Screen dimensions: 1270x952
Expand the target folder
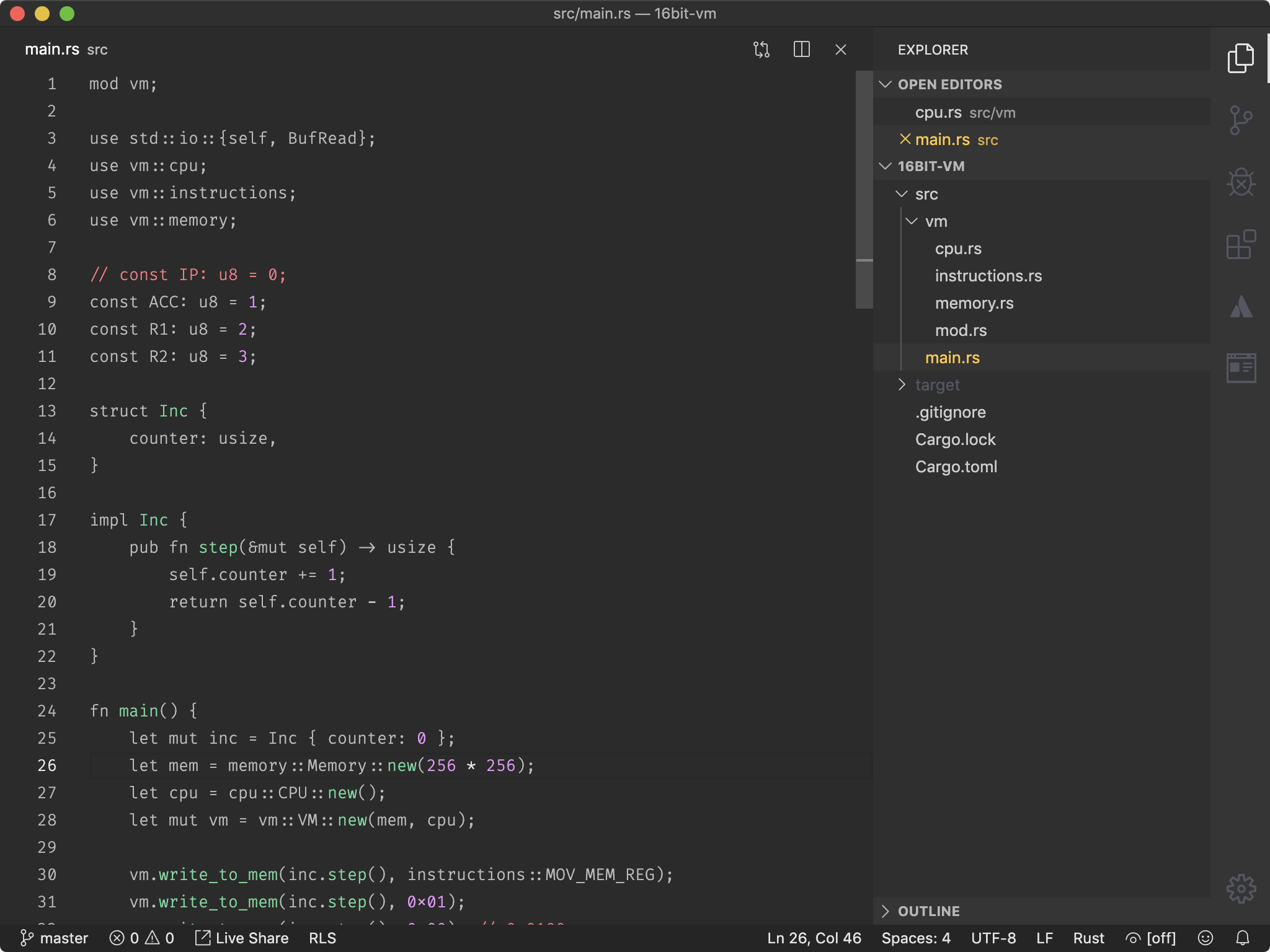[x=936, y=385]
